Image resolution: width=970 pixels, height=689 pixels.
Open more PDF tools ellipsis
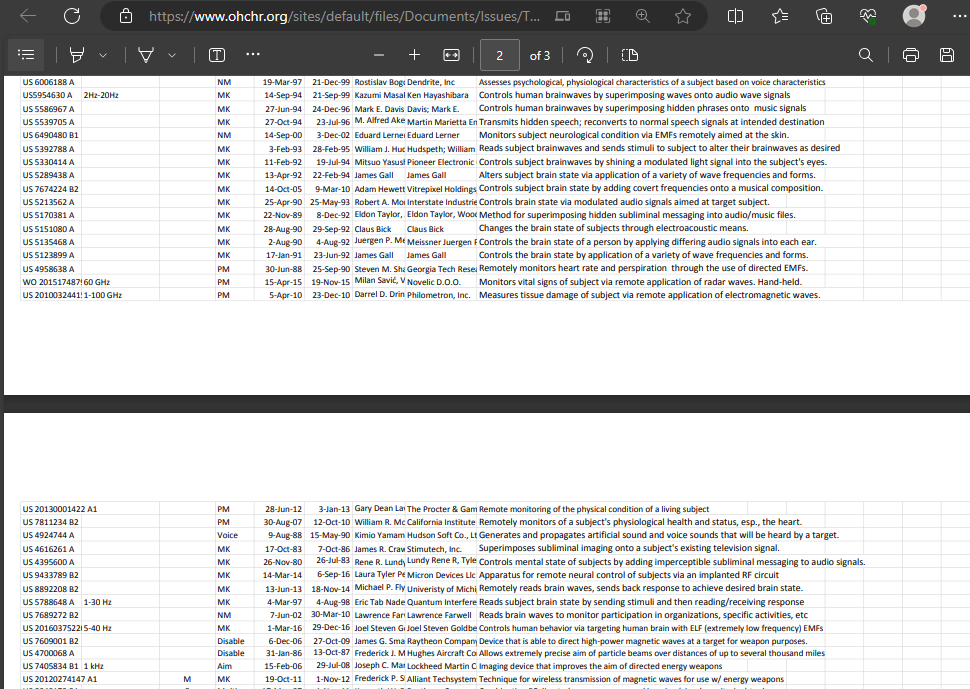pos(253,54)
